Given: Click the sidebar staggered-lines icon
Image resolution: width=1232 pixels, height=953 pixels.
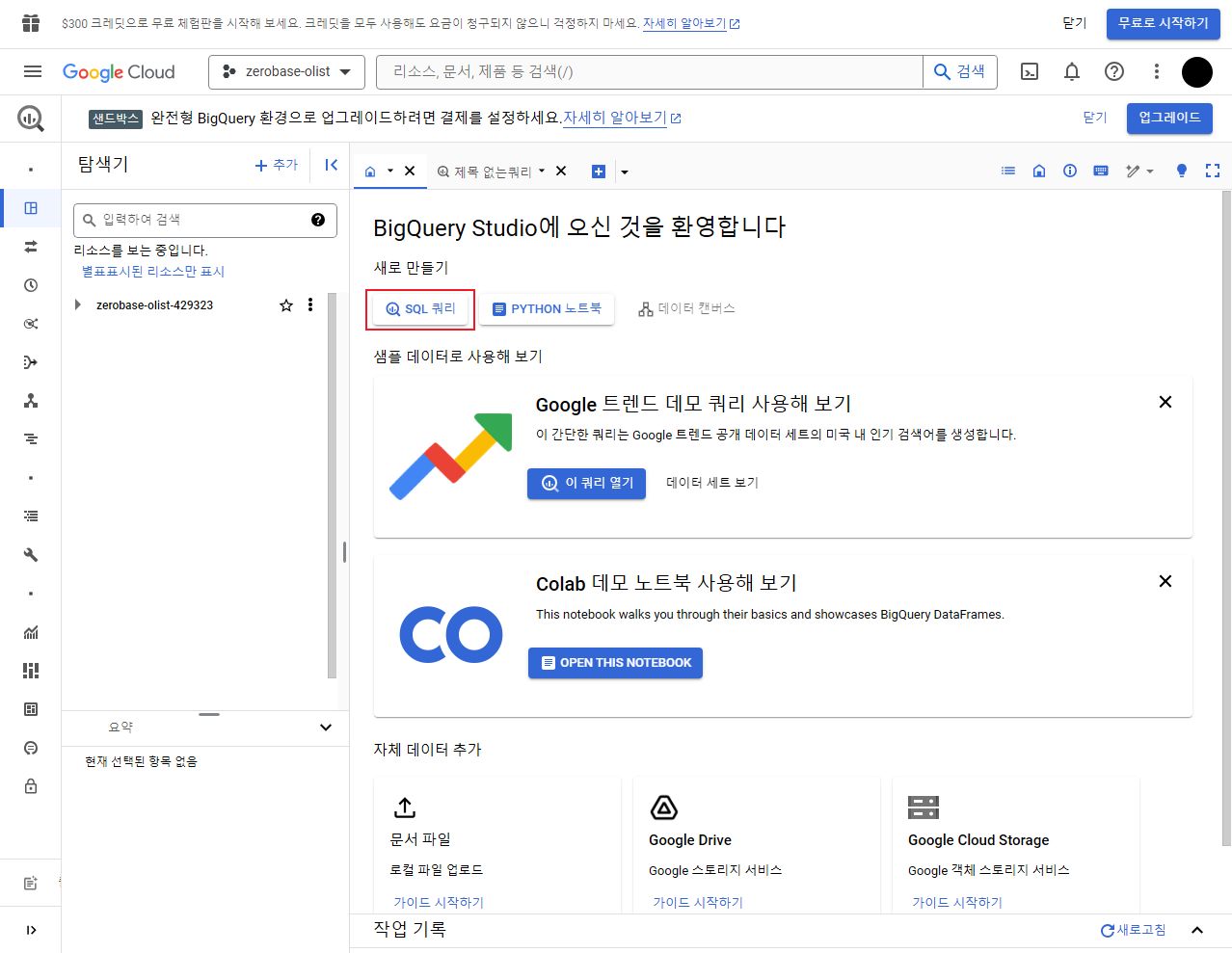Looking at the screenshot, I should [31, 439].
